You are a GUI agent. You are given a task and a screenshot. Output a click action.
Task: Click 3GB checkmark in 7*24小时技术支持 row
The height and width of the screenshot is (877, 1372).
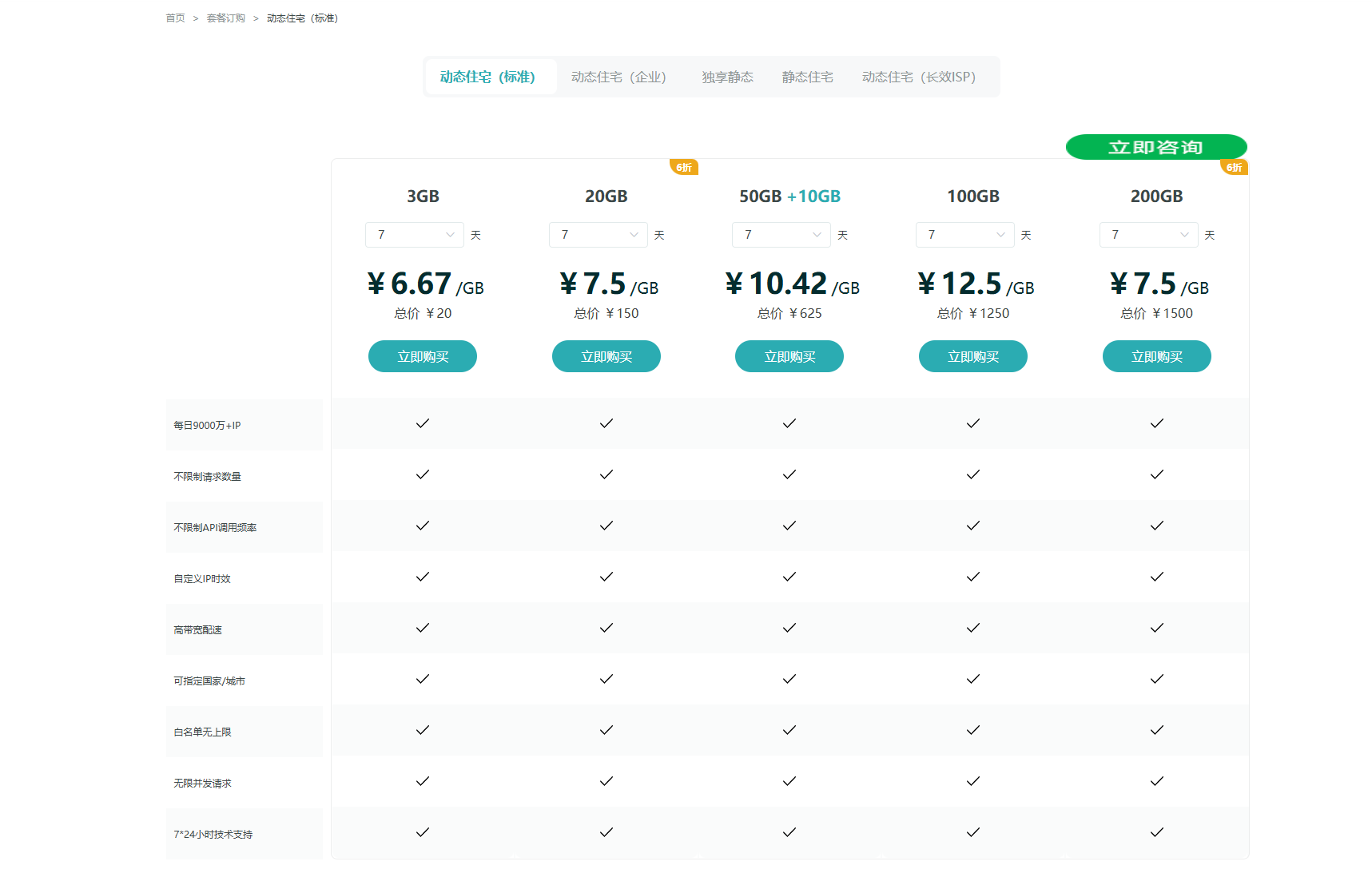click(423, 832)
